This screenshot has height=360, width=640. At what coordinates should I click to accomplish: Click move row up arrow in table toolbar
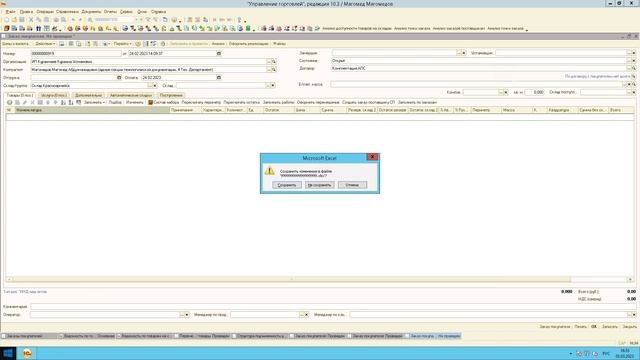[x=48, y=102]
